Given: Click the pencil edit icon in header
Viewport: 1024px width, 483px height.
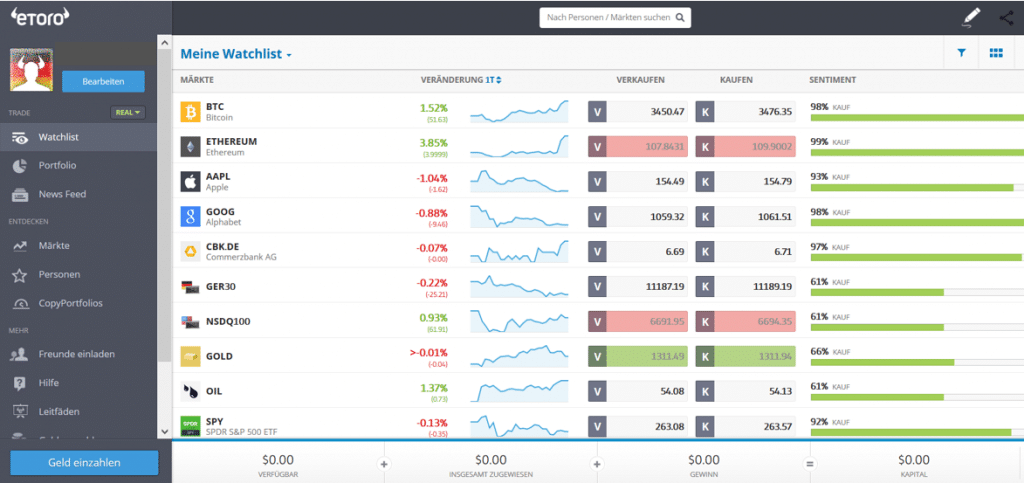Looking at the screenshot, I should [971, 17].
